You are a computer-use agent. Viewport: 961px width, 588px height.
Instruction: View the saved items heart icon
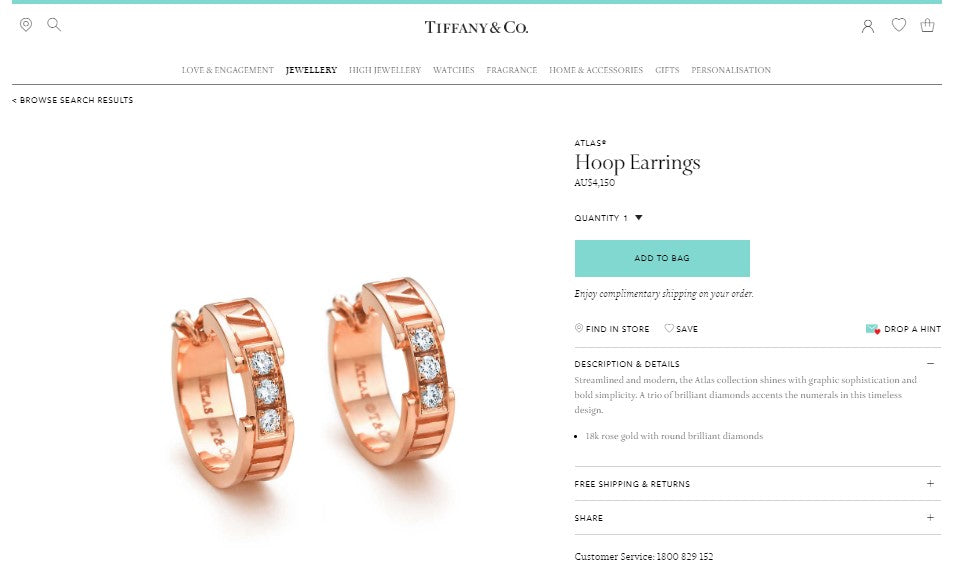pyautogui.click(x=898, y=25)
